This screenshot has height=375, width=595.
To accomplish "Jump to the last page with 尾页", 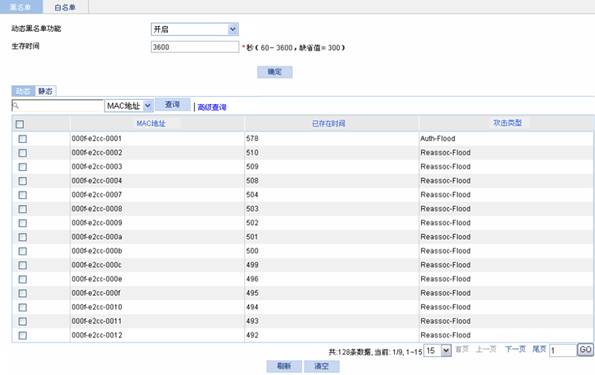I will [x=539, y=349].
